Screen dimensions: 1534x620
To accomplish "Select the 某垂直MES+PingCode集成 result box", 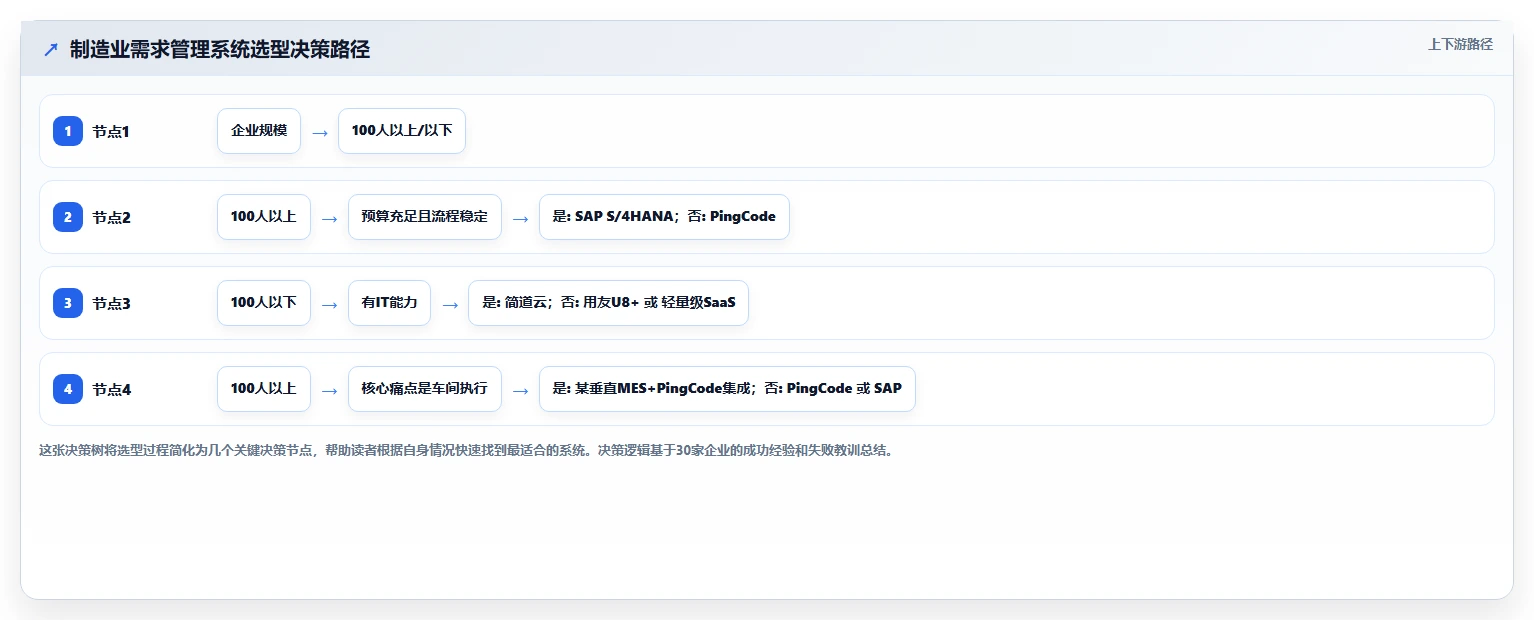I will pos(727,389).
